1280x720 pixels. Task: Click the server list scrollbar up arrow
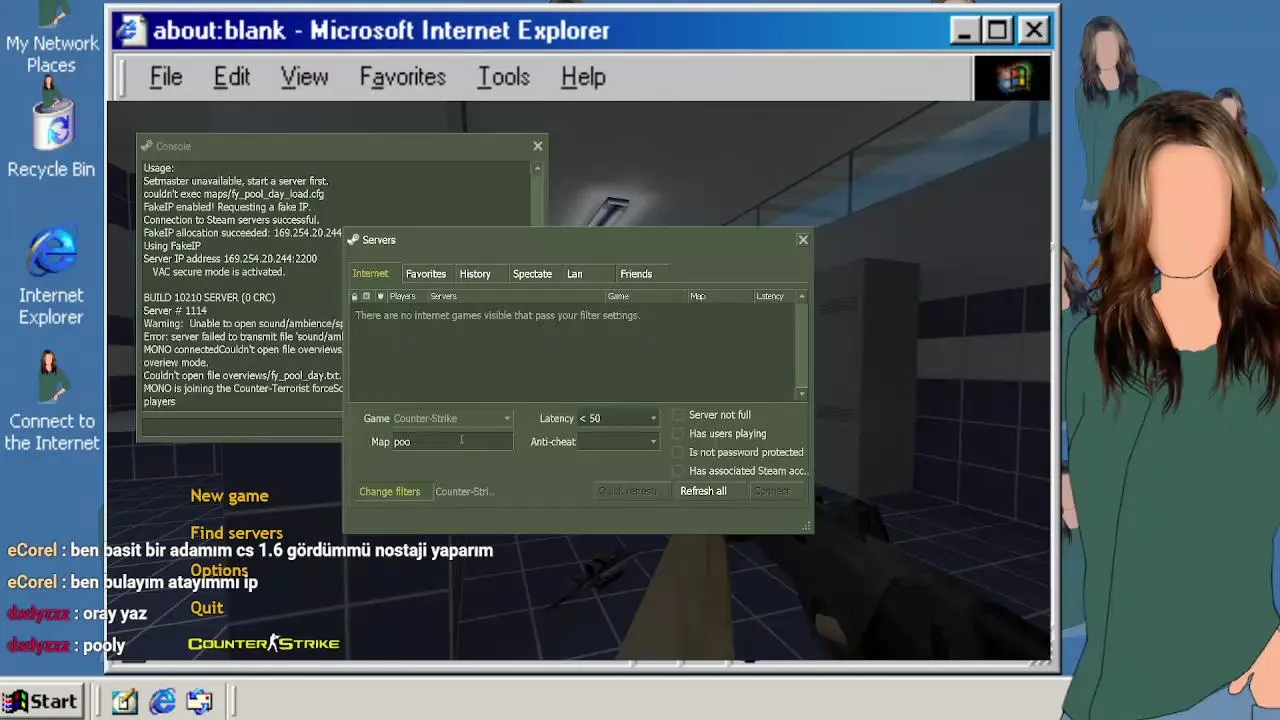(x=801, y=296)
